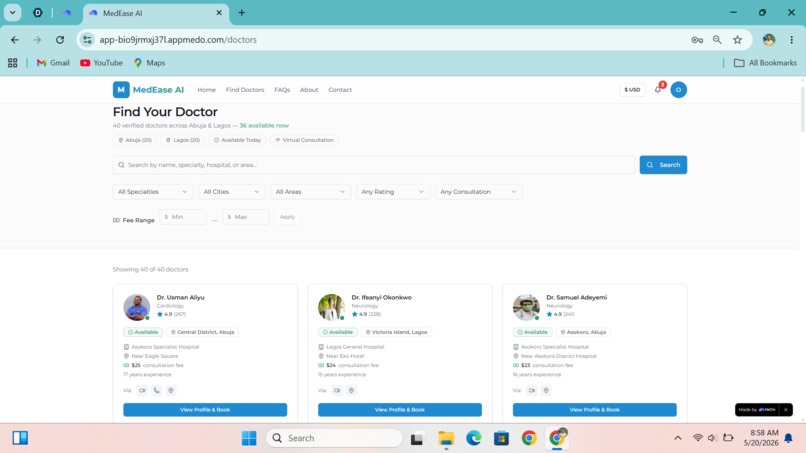Open the Maps bookmark

(150, 63)
